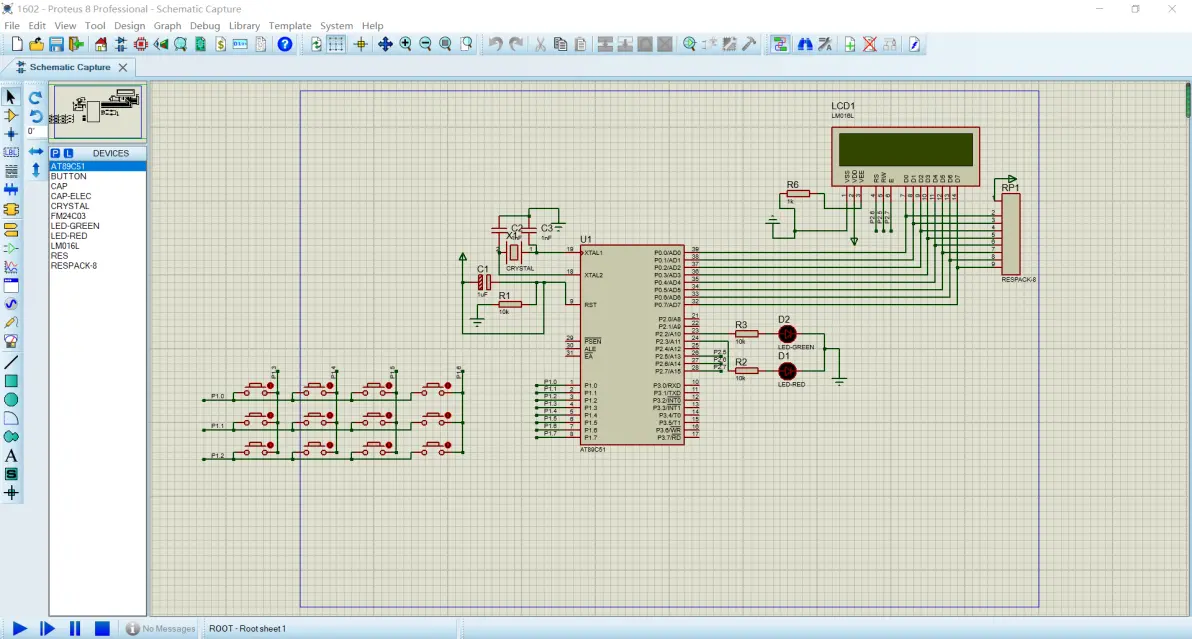Remove the sheet using the red-X page icon
The image size is (1192, 639).
870,45
